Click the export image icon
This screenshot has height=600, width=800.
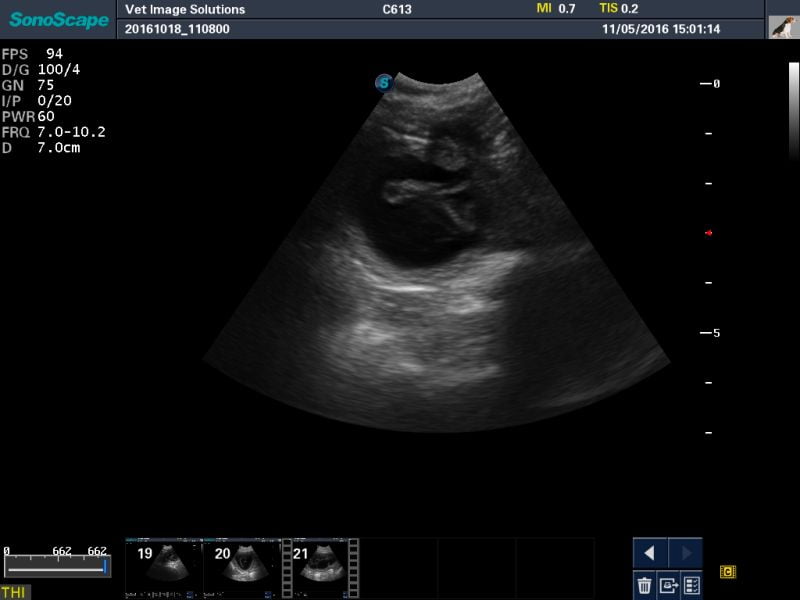point(668,585)
